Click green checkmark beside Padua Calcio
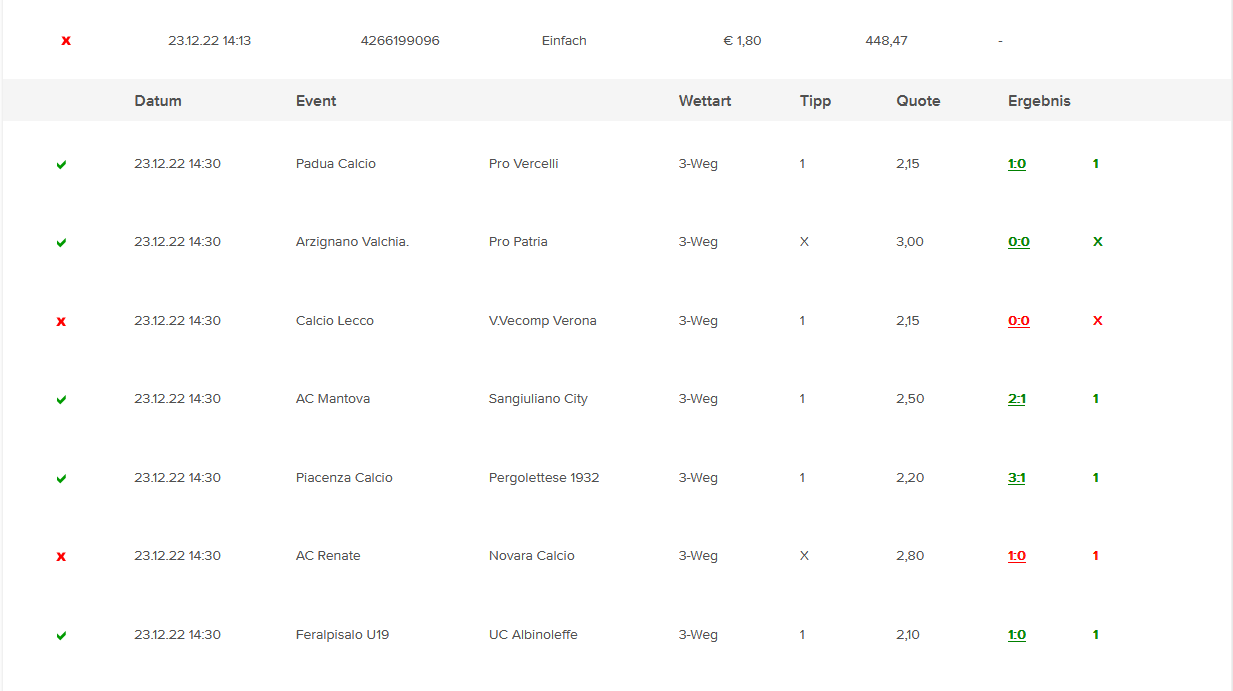The width and height of the screenshot is (1233, 691). 61,165
